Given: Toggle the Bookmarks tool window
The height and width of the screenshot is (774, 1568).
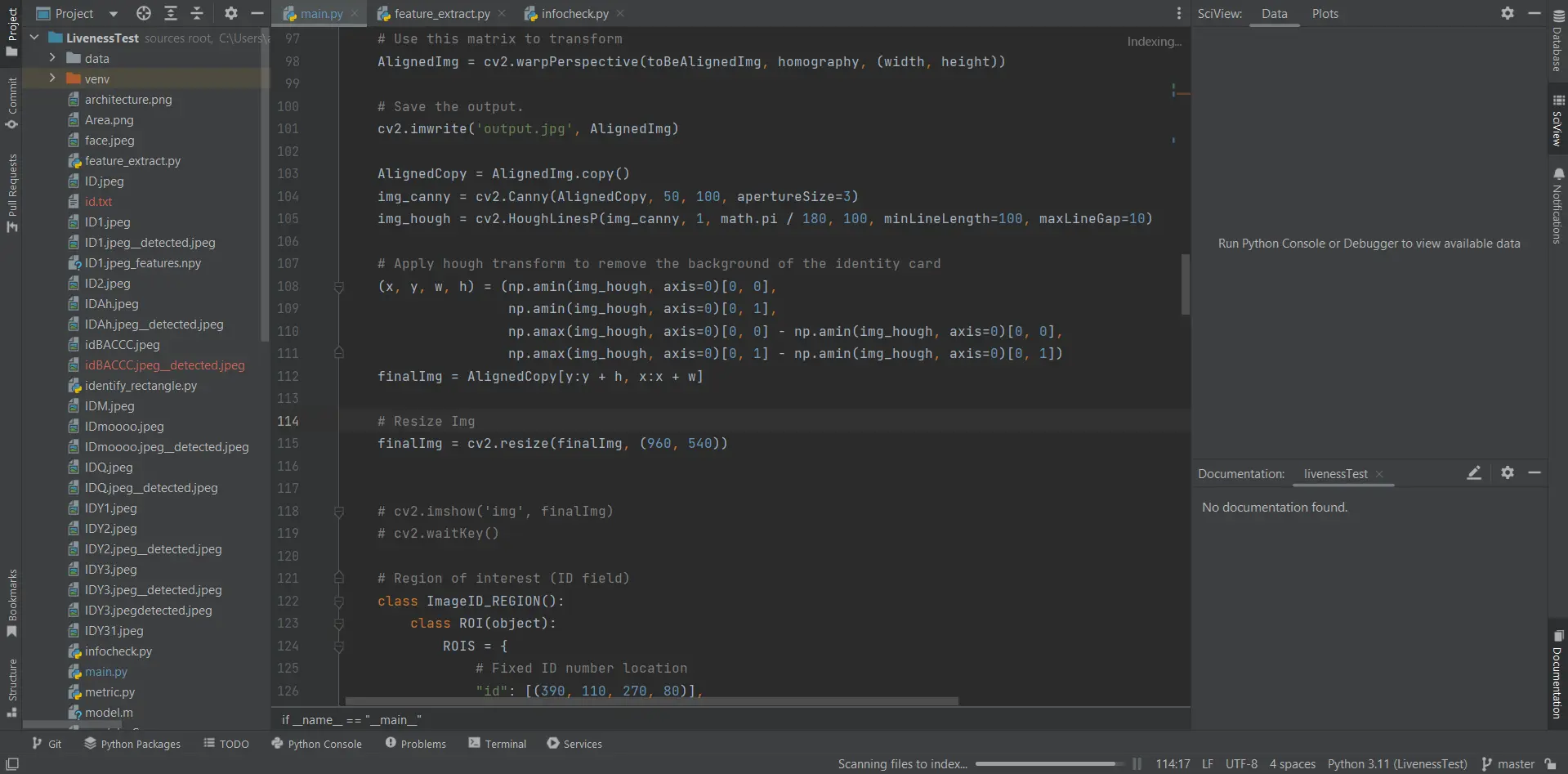Looking at the screenshot, I should [x=12, y=603].
